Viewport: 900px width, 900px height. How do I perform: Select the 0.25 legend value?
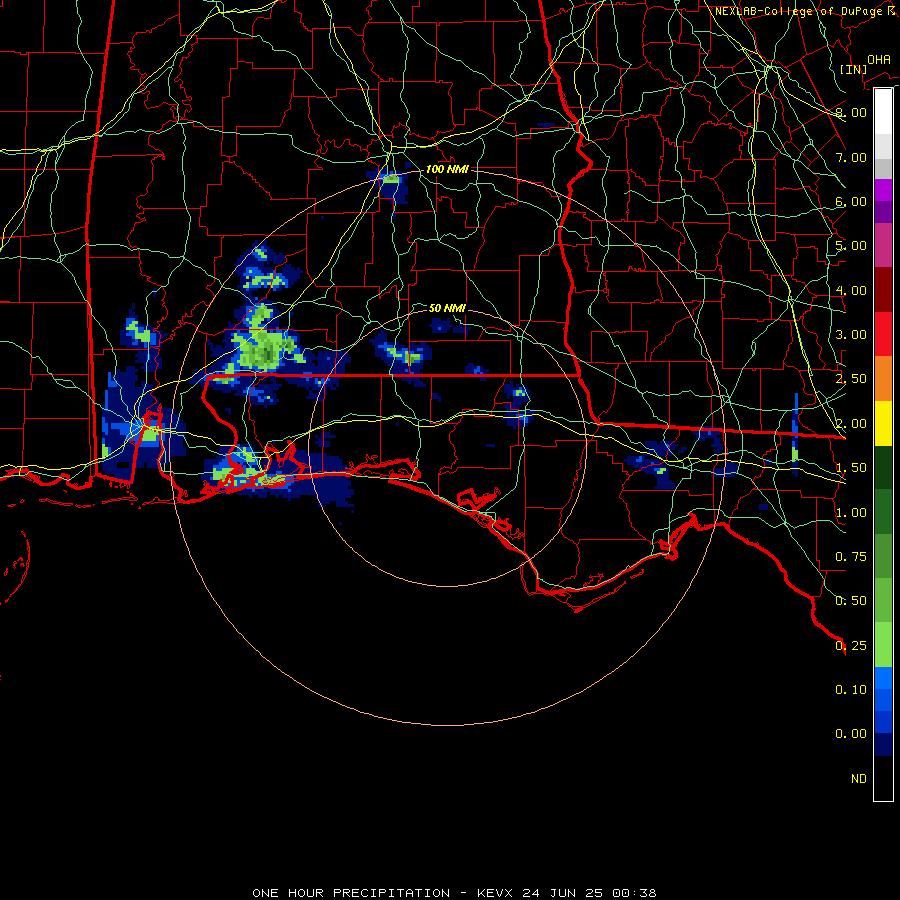pyautogui.click(x=851, y=646)
